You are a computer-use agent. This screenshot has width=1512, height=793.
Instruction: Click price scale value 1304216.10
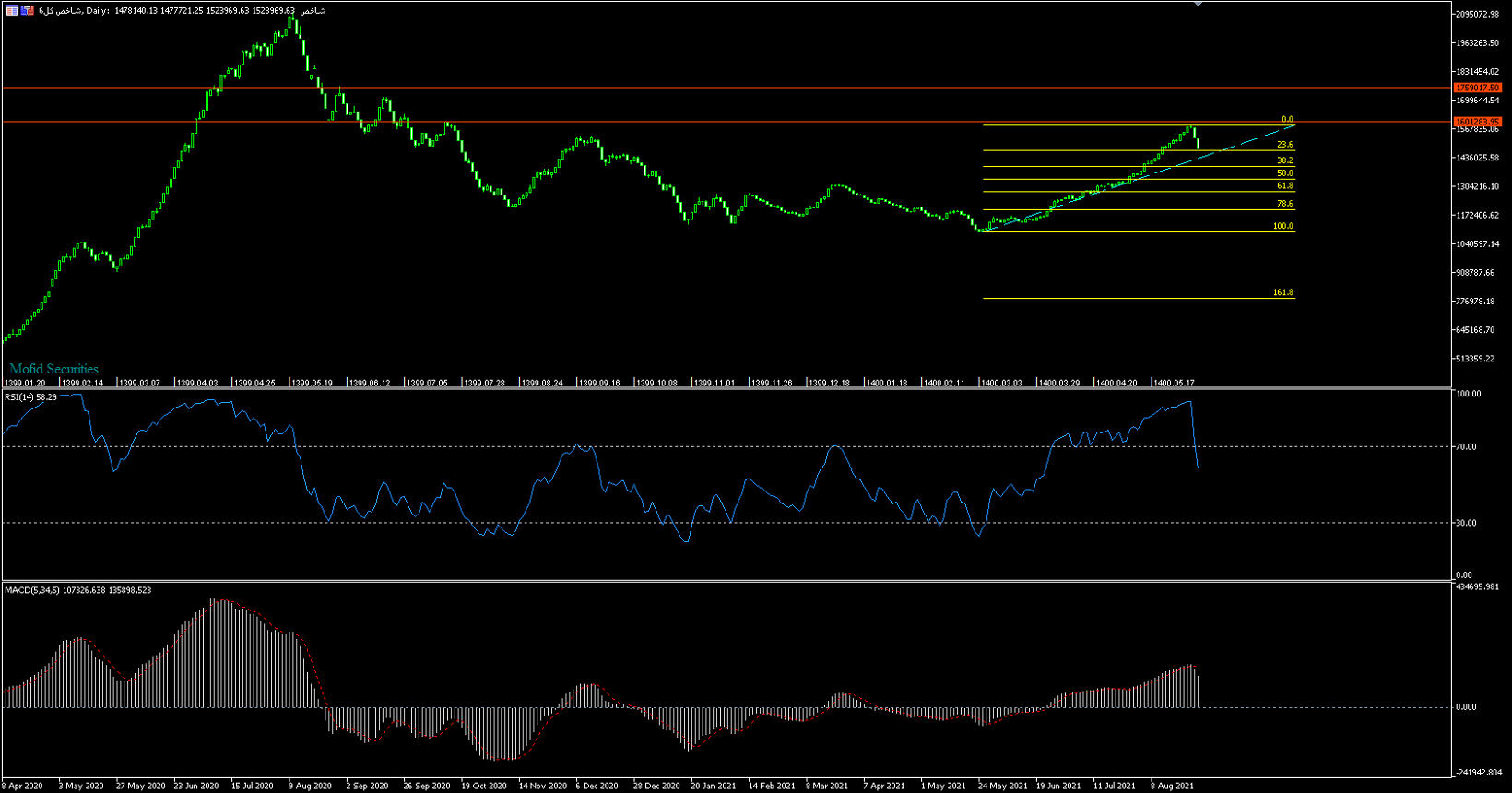tap(1478, 186)
